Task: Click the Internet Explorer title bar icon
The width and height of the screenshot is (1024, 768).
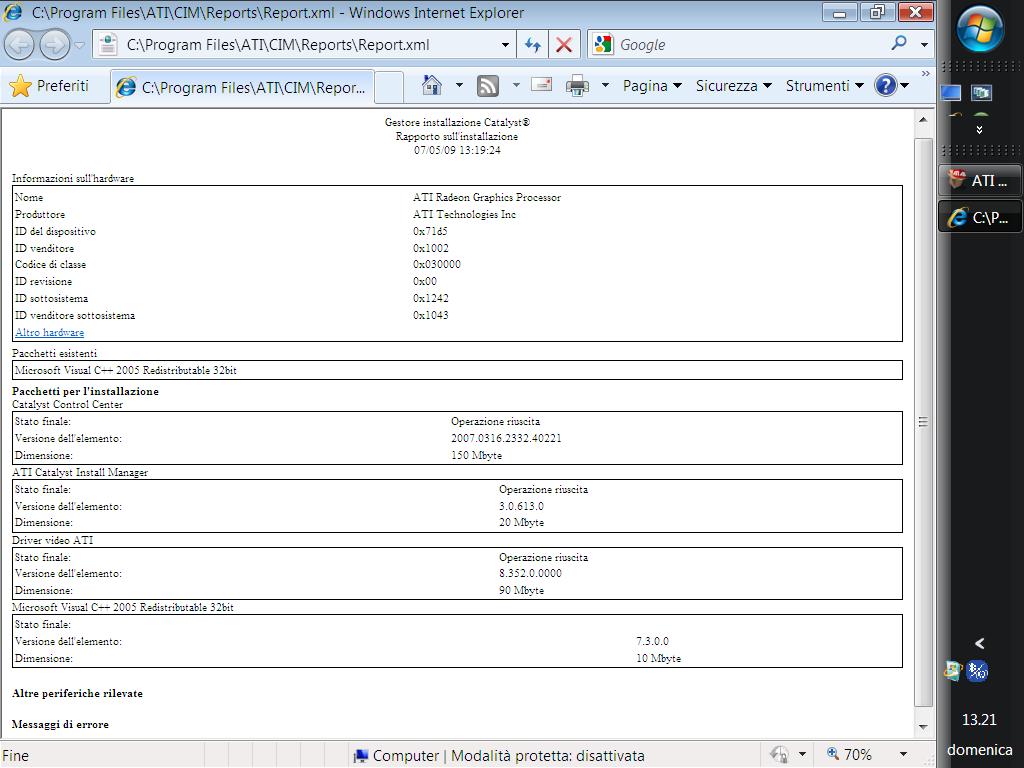Action: pos(12,12)
